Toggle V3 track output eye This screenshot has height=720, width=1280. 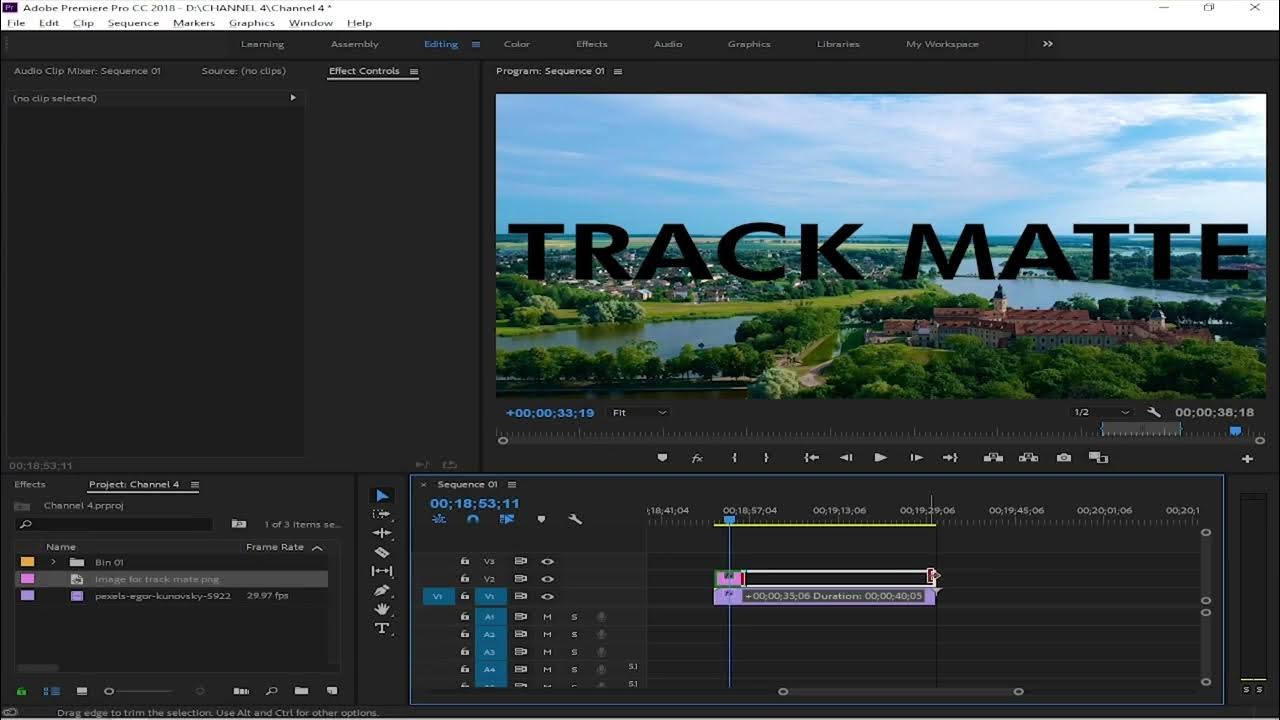point(547,561)
